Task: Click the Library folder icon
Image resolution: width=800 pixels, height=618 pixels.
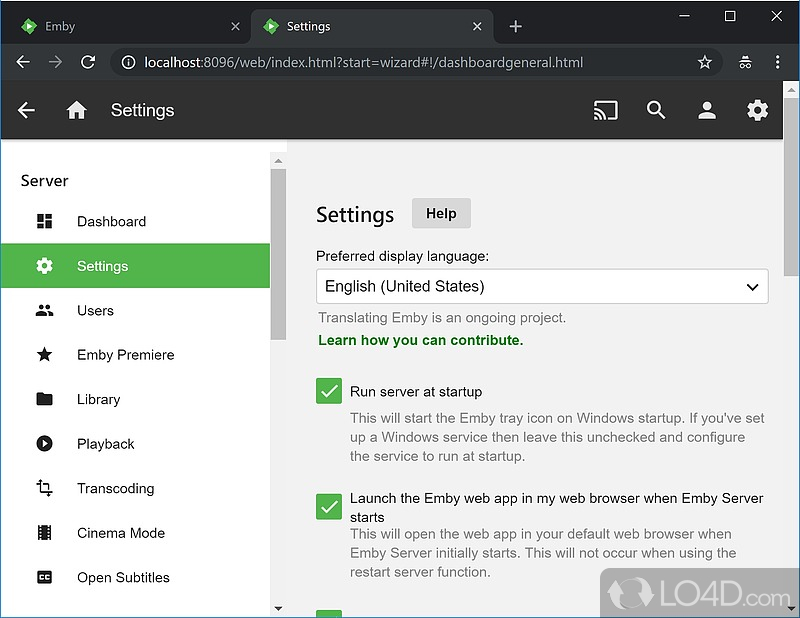Action: tap(44, 399)
